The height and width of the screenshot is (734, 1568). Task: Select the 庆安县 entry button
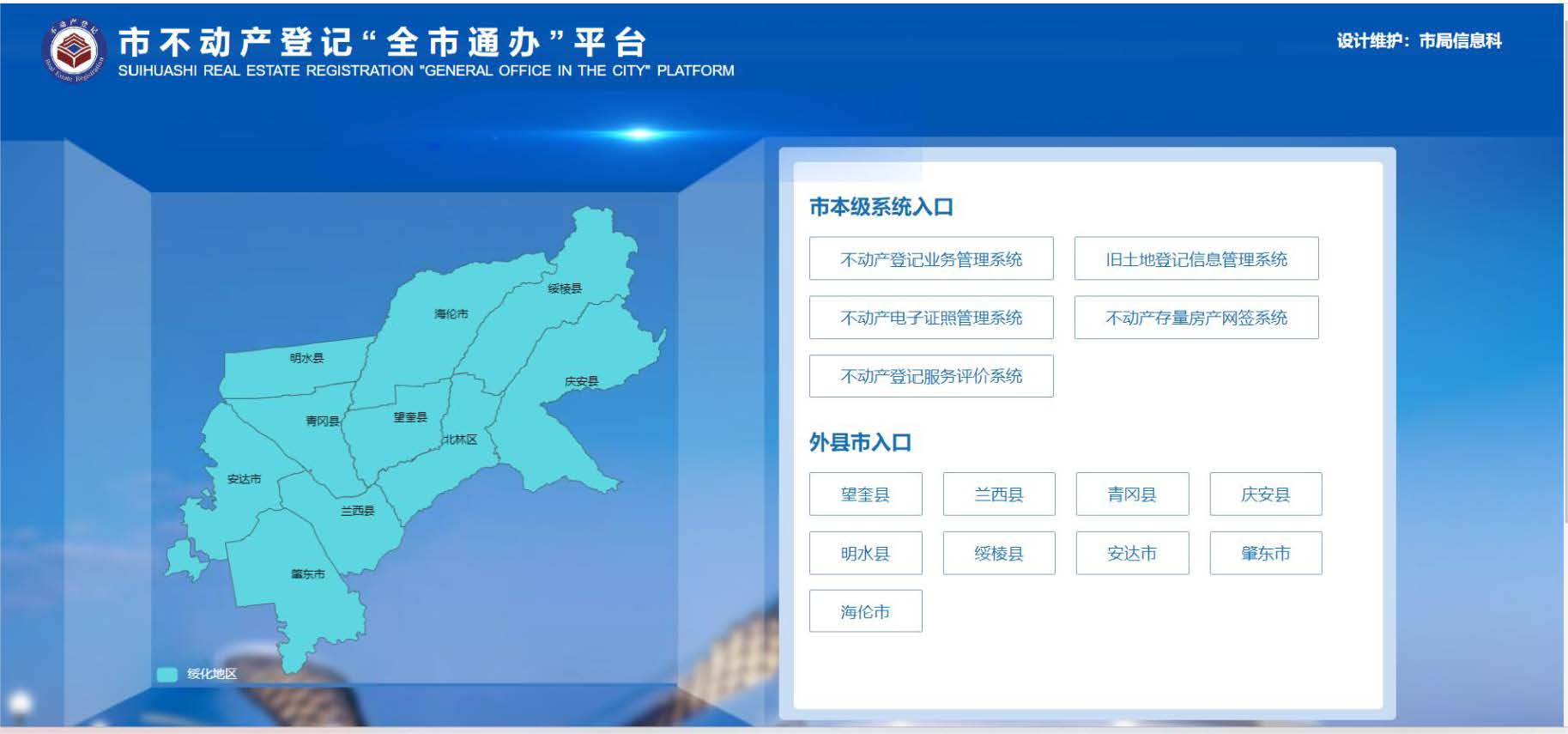(x=1265, y=494)
